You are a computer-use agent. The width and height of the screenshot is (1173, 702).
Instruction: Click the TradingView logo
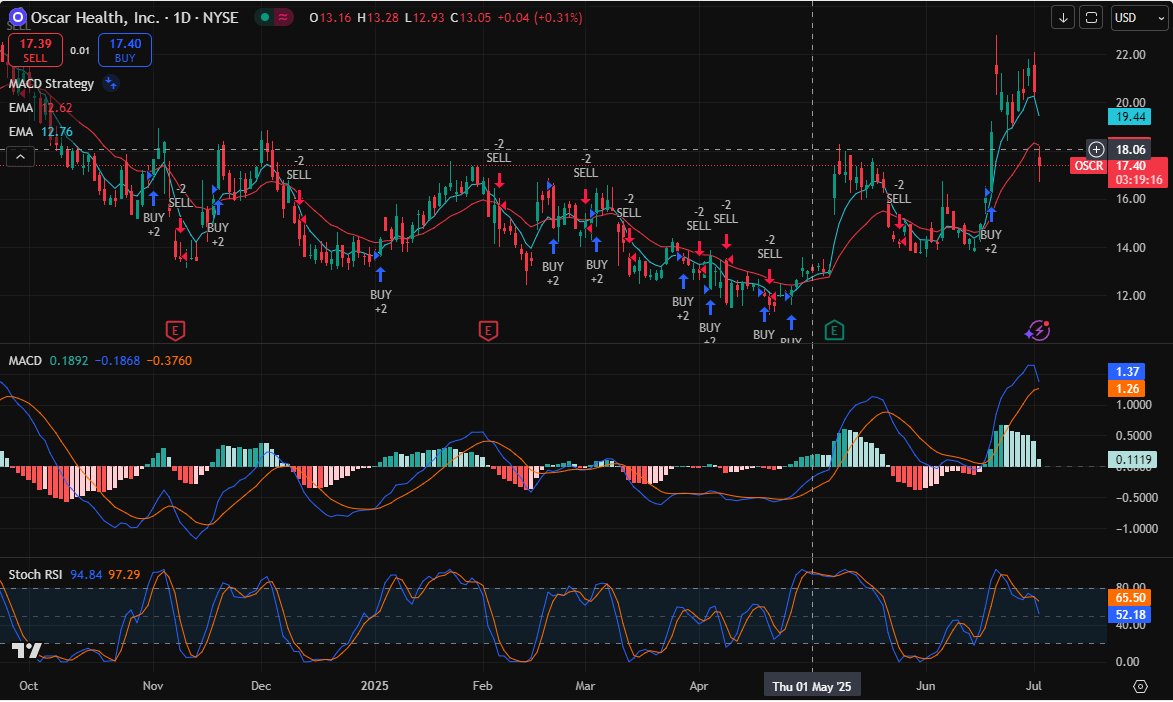click(27, 650)
